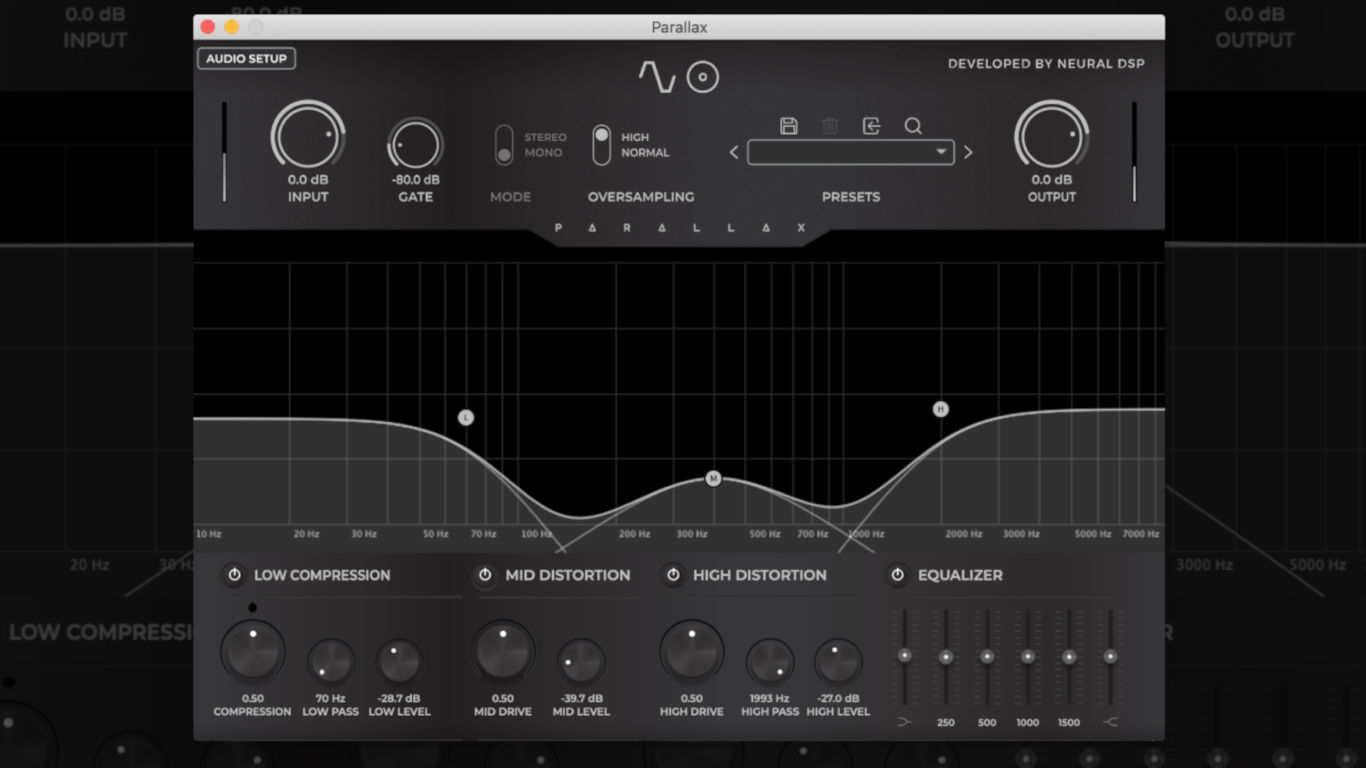
Task: Select the M band node on graph
Action: tap(713, 478)
